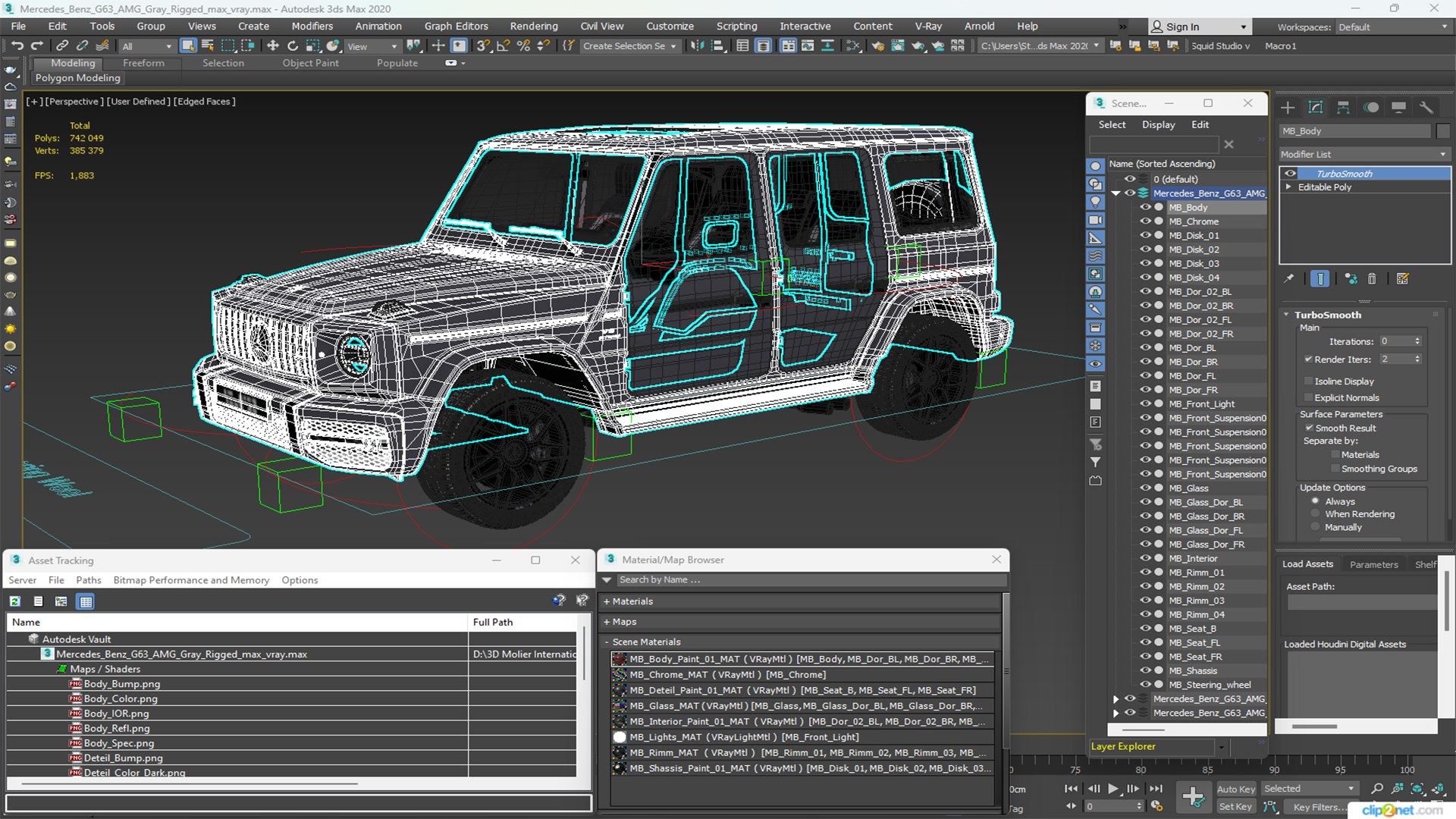Screen dimensions: 1456x819
Task: Select Manually update option
Action: [x=1316, y=527]
